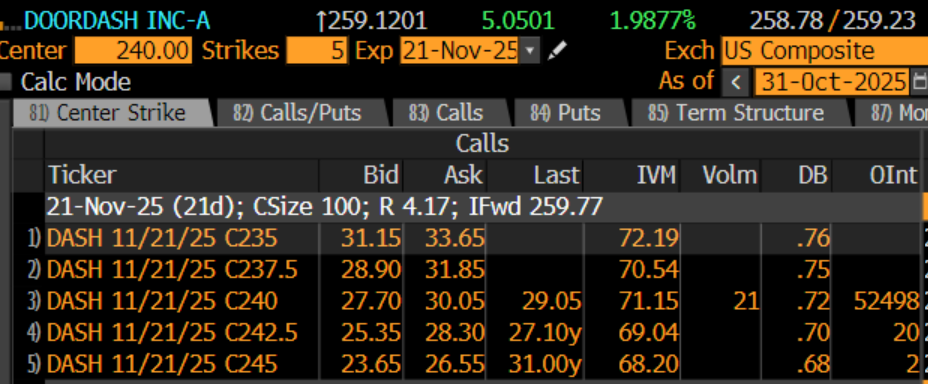The width and height of the screenshot is (928, 384).
Task: Select DASH 11/21/25 C242.5 ticker
Action: pyautogui.click(x=172, y=333)
